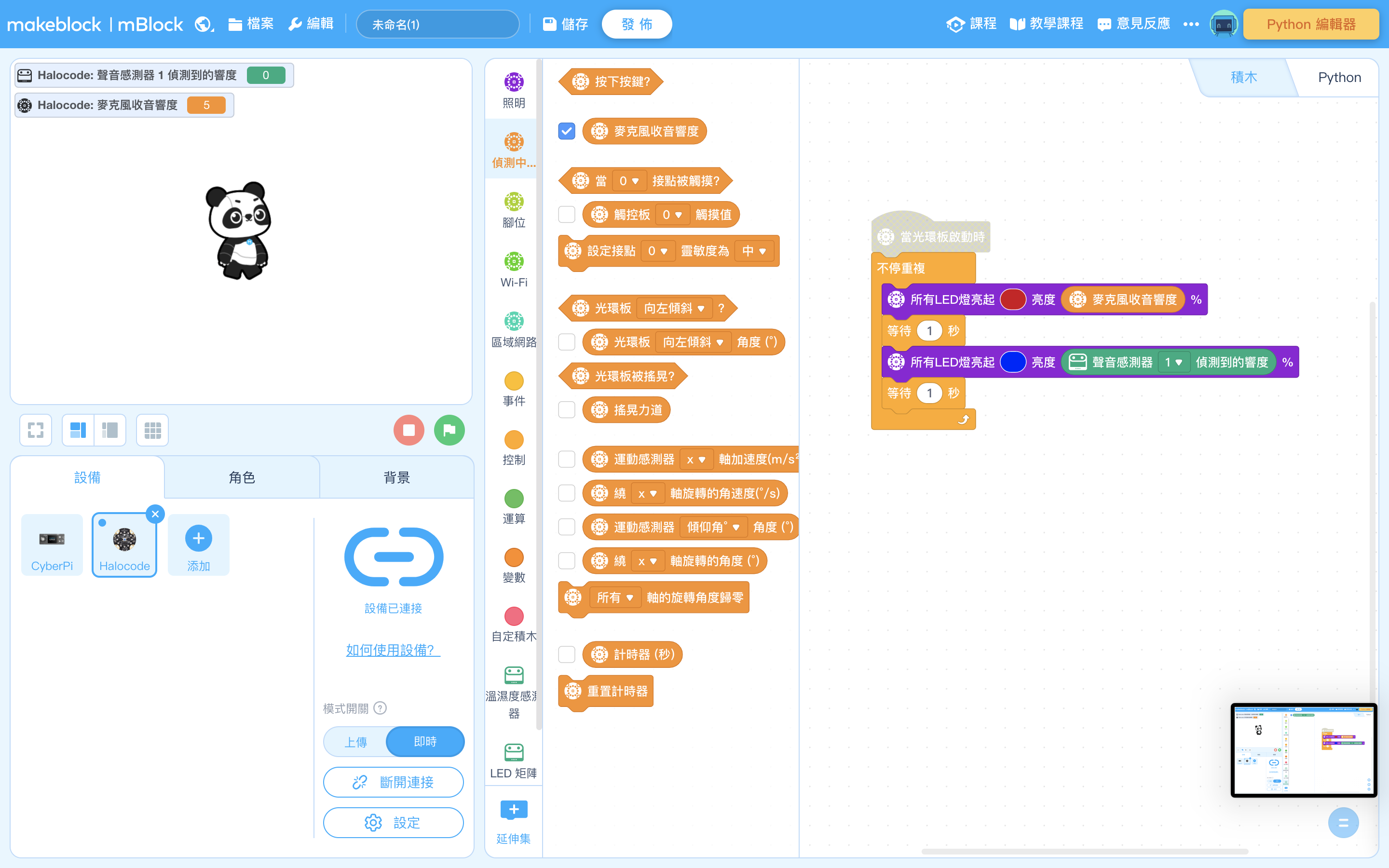Open the 照明 block category
This screenshot has height=868, width=1389.
tap(514, 90)
